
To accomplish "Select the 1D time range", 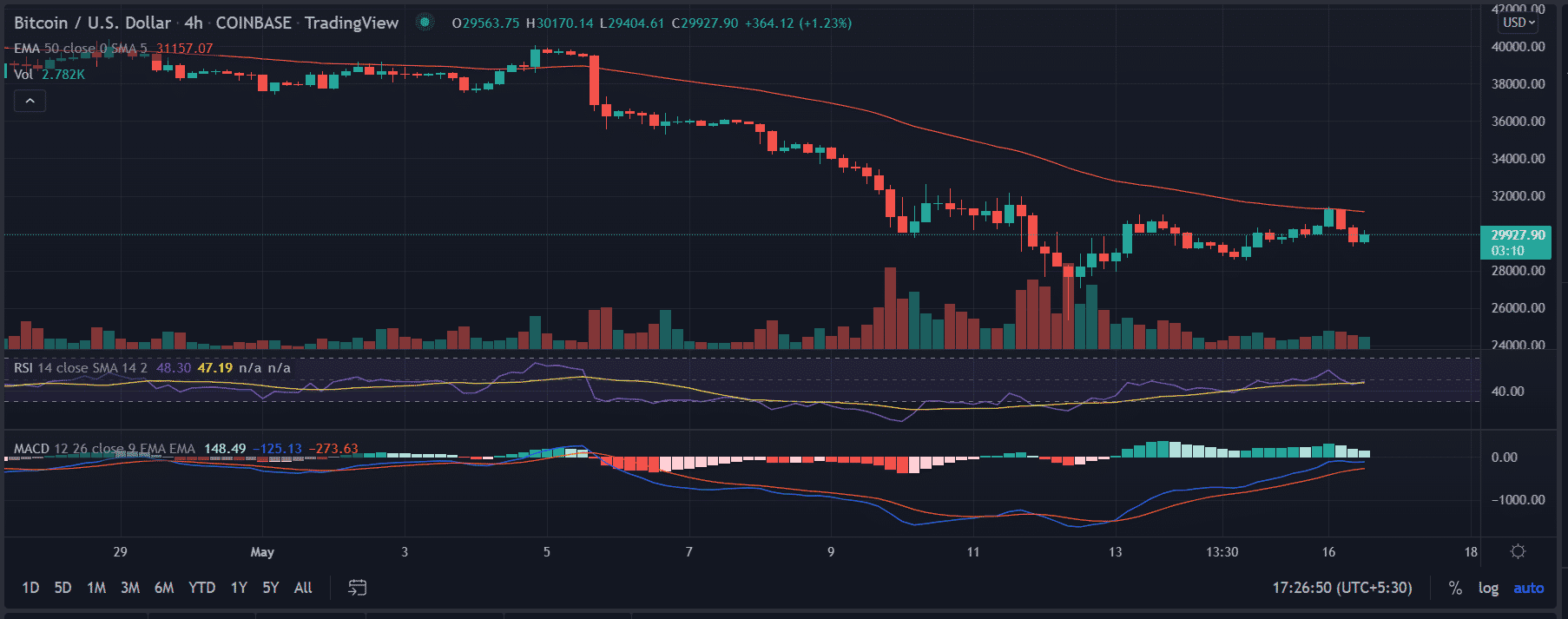I will point(30,588).
